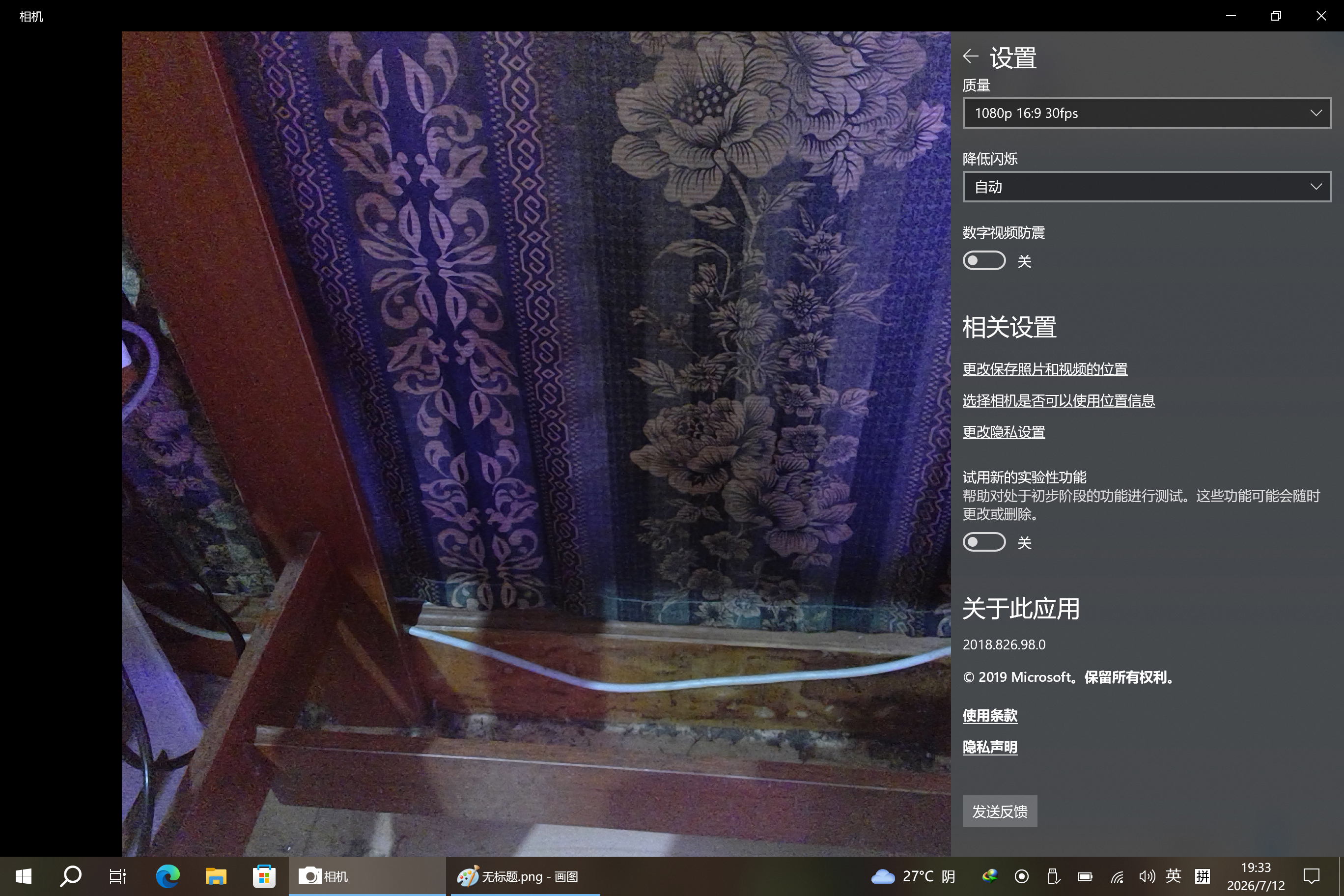1344x896 pixels.
Task: Open 隐私声明 link
Action: click(990, 747)
